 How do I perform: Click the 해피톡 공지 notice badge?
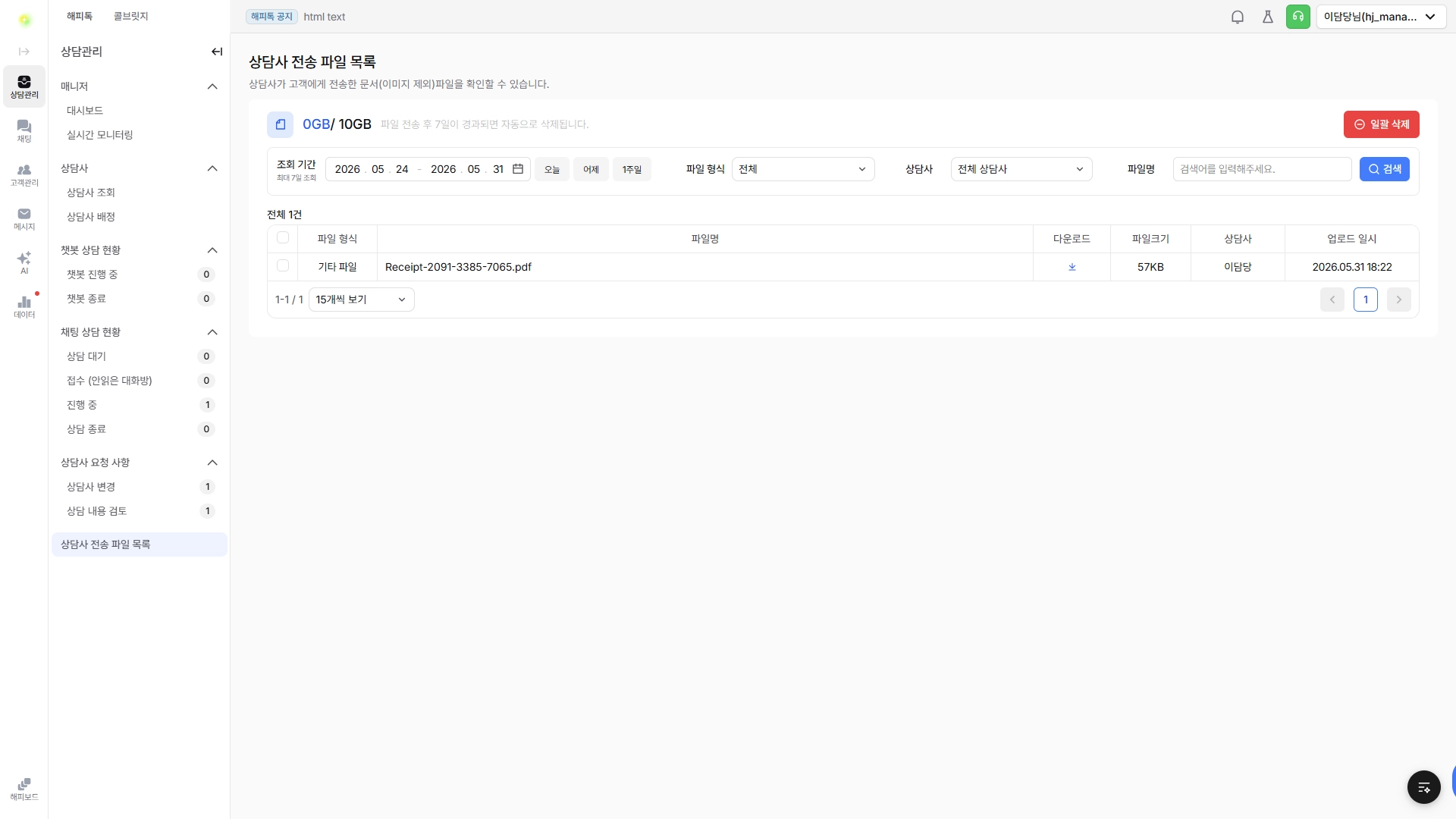click(271, 17)
